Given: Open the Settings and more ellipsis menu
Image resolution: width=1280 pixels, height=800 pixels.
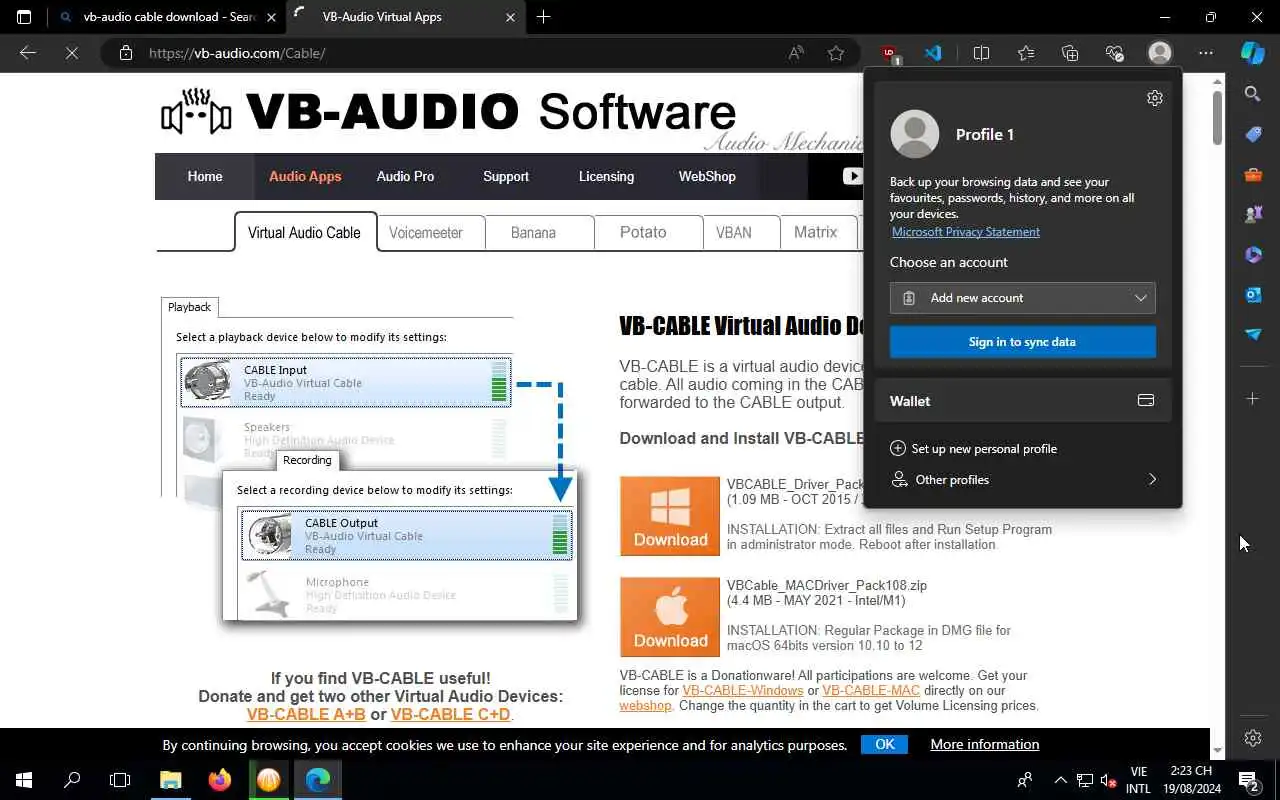Looking at the screenshot, I should point(1206,53).
